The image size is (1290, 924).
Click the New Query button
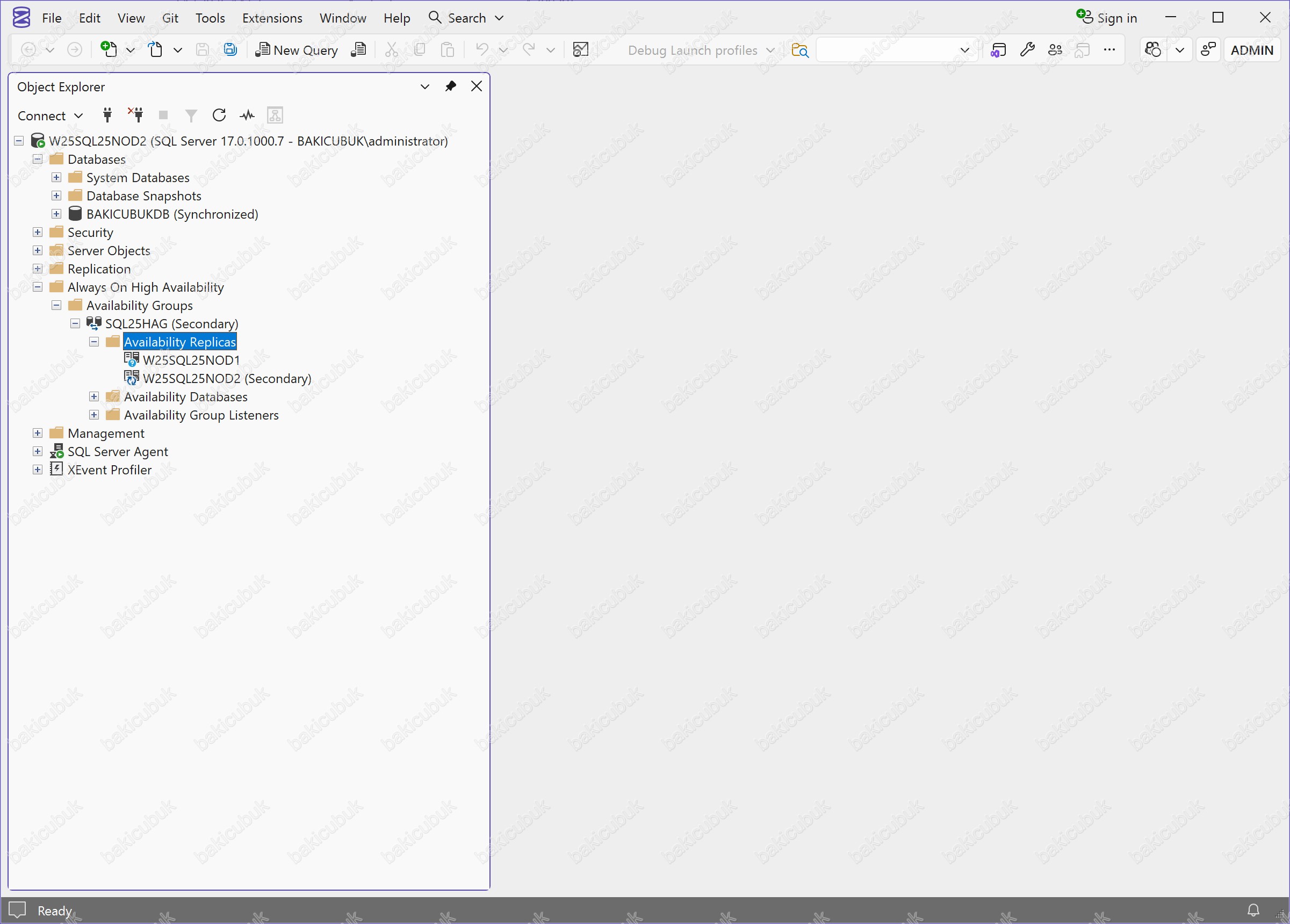[x=297, y=50]
